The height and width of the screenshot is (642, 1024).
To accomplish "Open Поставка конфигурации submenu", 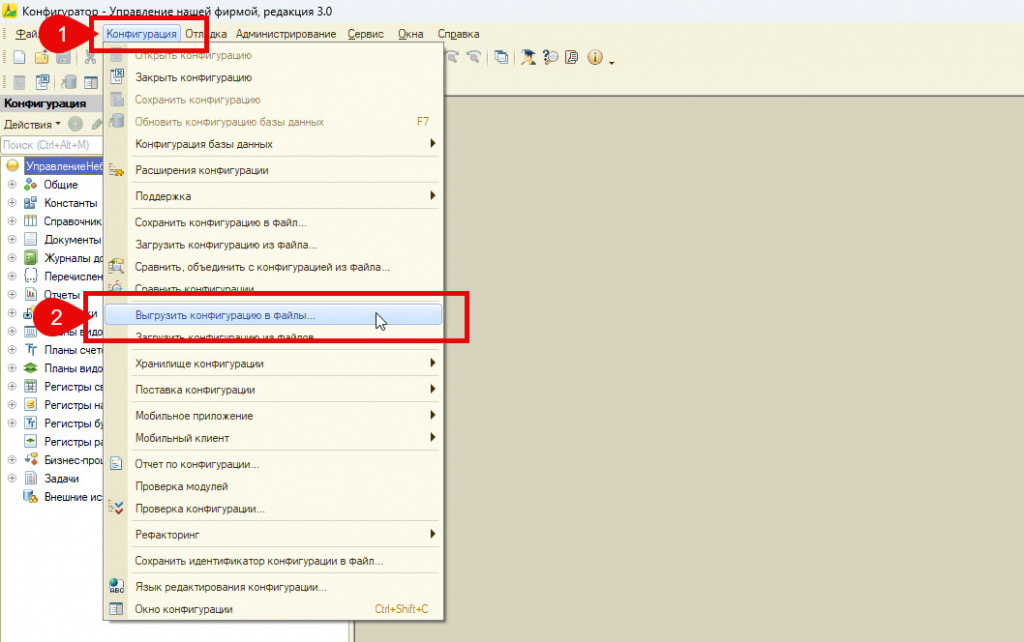I will [273, 389].
